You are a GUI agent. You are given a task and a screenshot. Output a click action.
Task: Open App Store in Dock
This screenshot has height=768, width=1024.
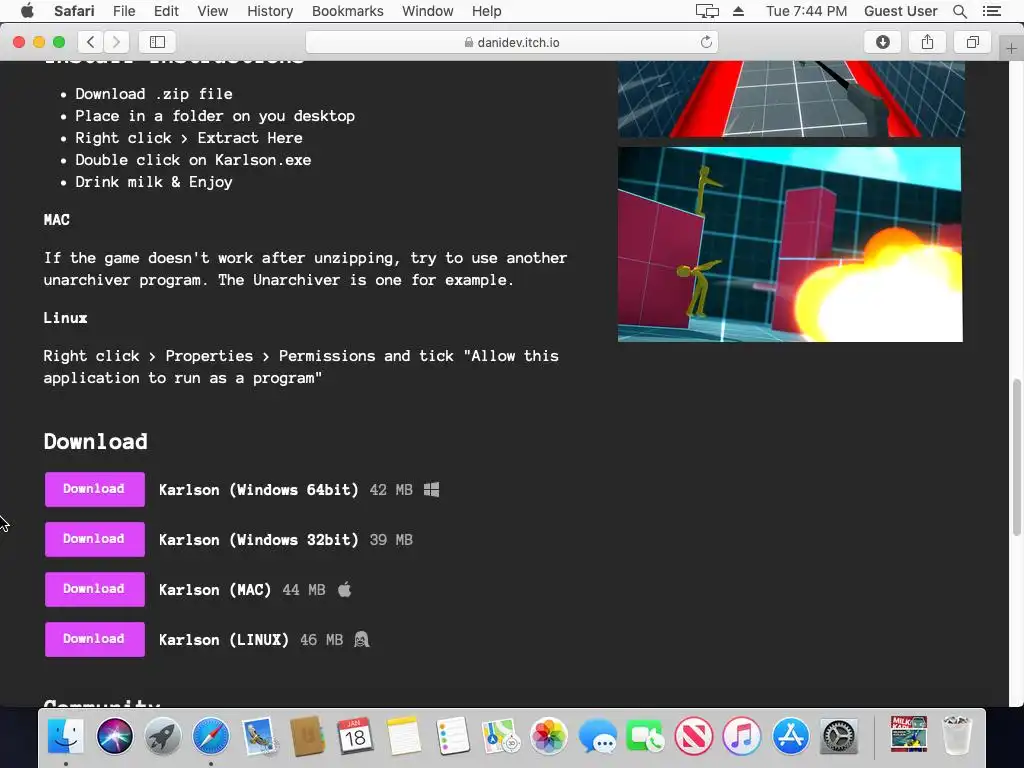pos(790,736)
